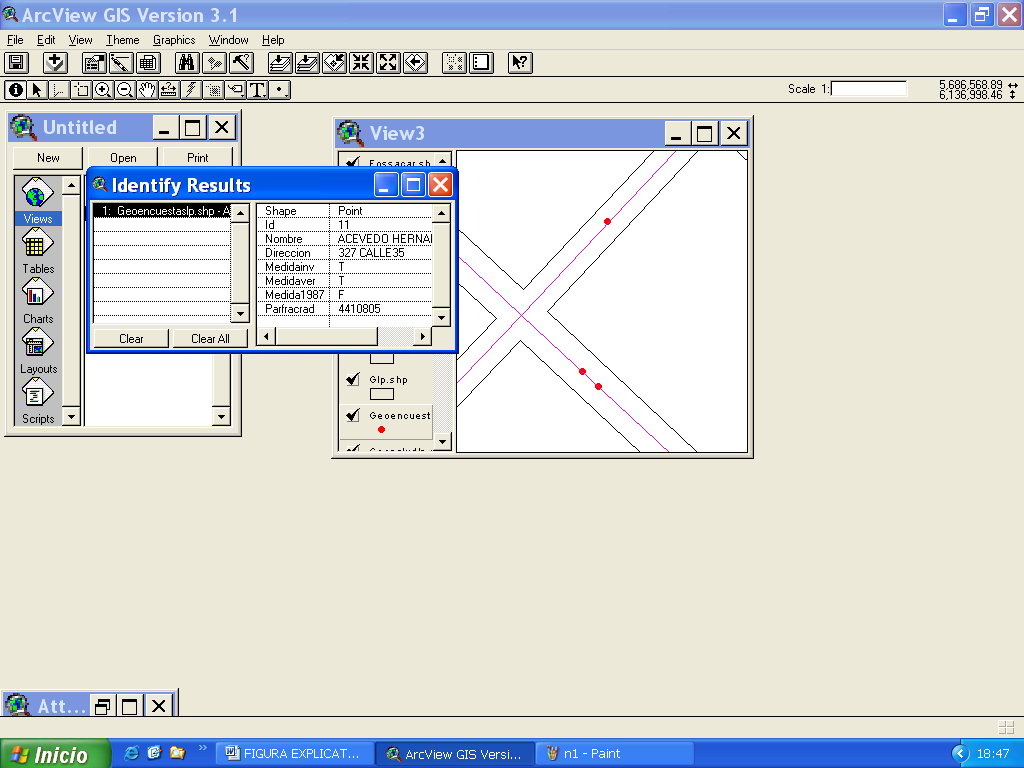This screenshot has width=1024, height=768.
Task: Click the Print button in Untitled window
Action: click(197, 157)
